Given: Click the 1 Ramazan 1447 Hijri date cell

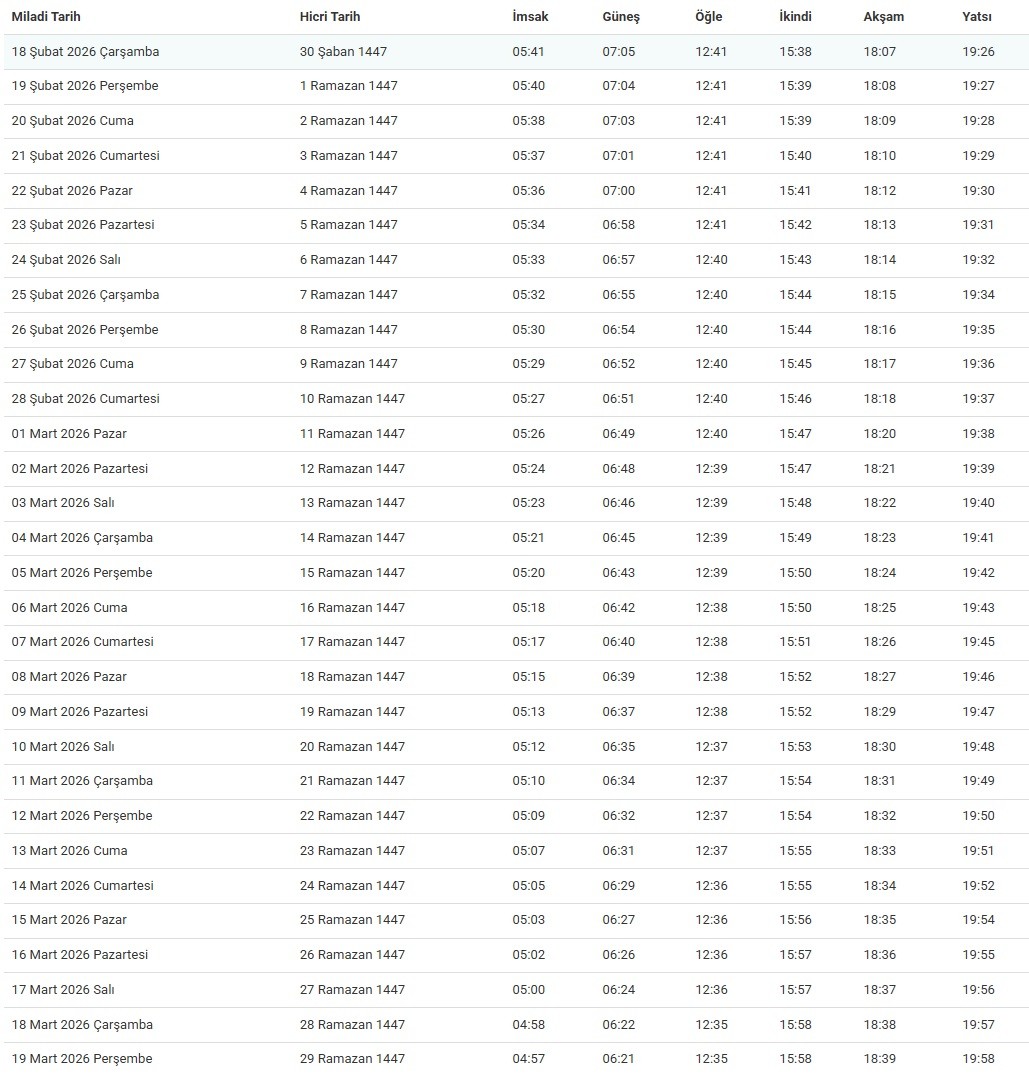Looking at the screenshot, I should 348,86.
